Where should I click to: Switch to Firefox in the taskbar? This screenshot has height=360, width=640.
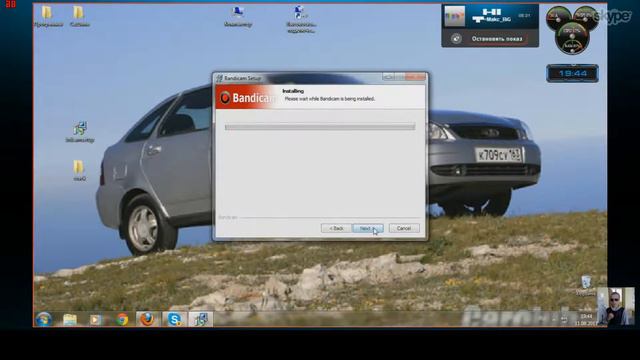tap(148, 319)
